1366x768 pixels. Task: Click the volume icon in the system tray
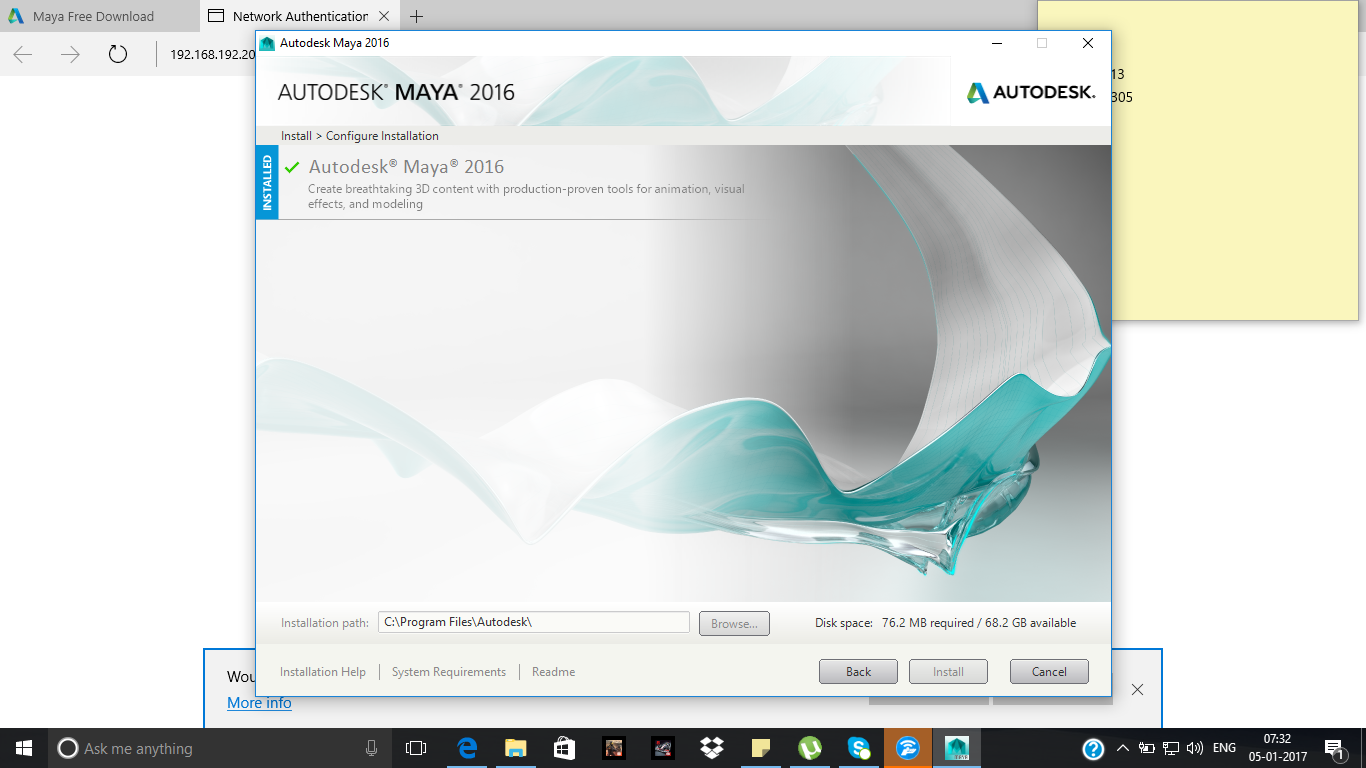[1196, 747]
